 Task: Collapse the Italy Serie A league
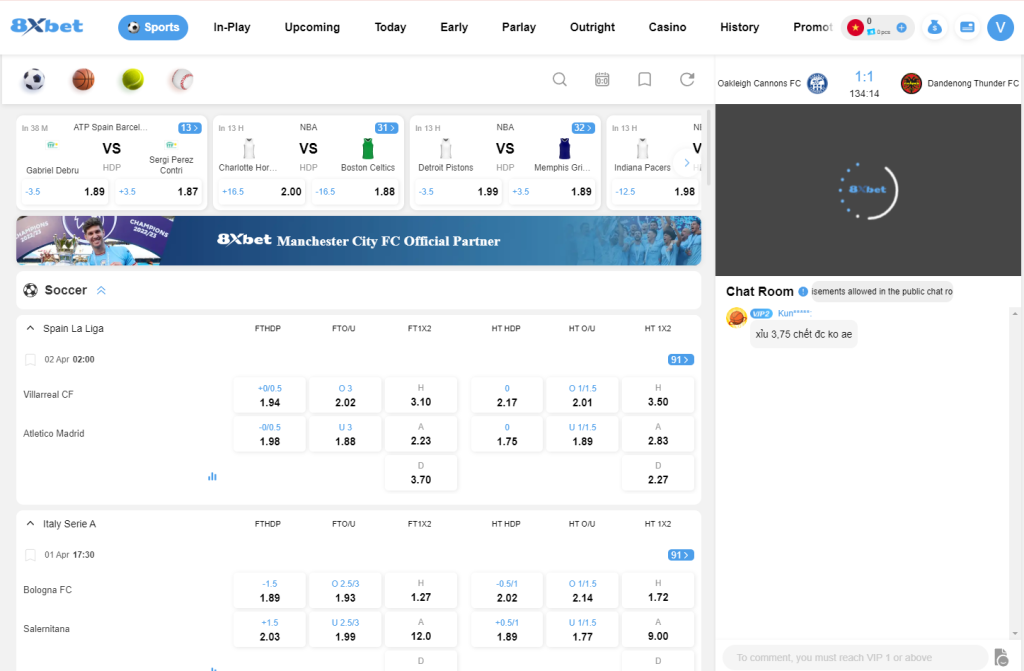click(30, 524)
